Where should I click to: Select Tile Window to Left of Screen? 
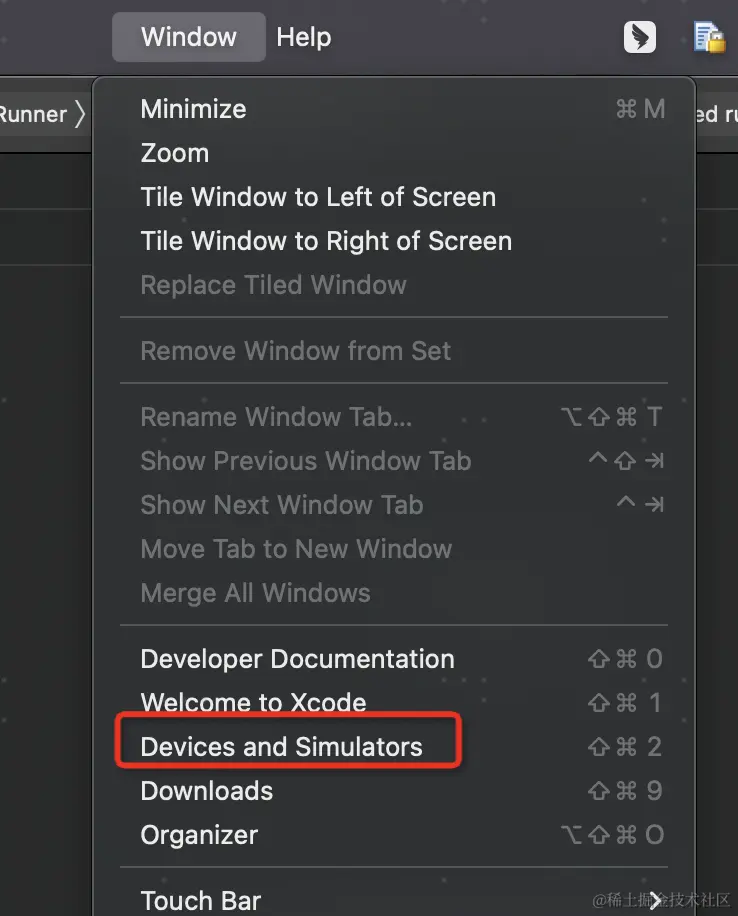click(318, 197)
